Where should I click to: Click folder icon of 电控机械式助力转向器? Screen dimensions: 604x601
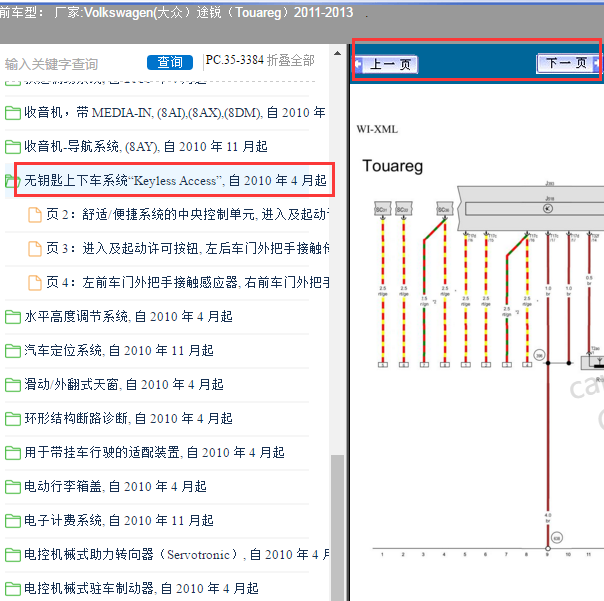[13, 555]
